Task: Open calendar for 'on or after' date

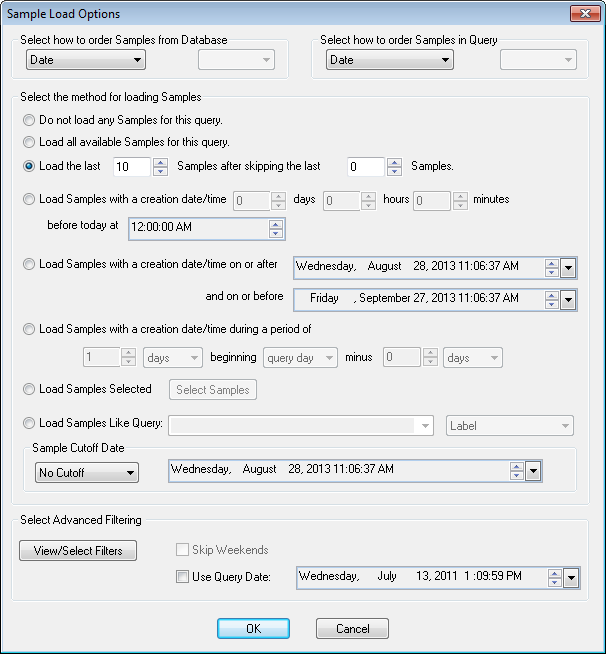Action: (x=569, y=267)
